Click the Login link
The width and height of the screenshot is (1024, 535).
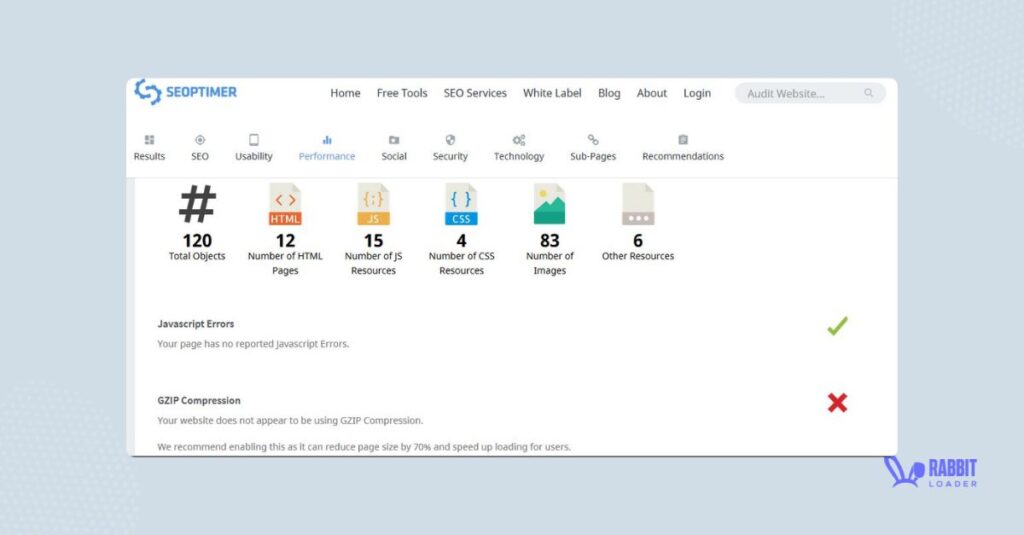tap(697, 93)
